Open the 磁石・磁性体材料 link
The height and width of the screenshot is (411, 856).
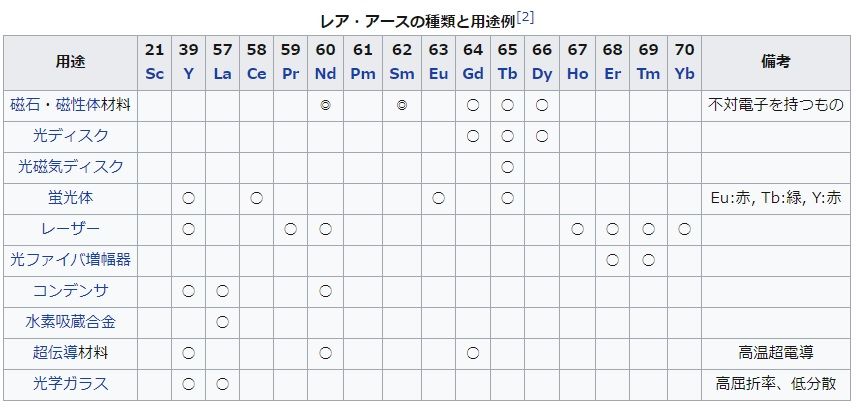70,104
